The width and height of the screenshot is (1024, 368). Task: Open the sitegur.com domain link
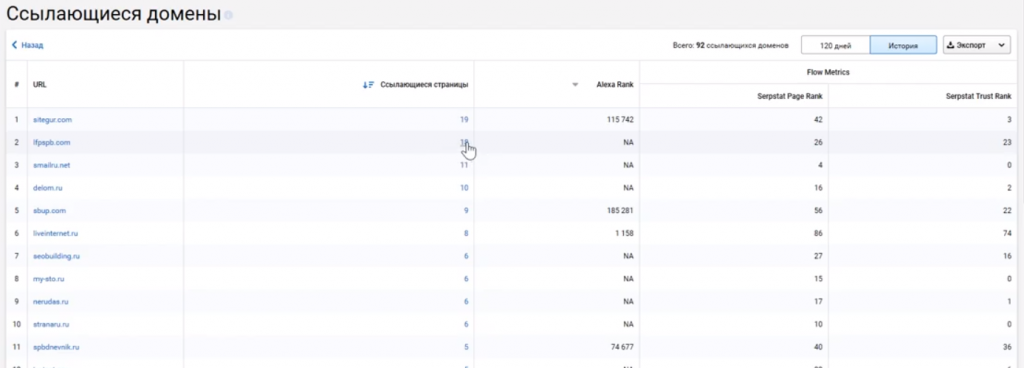tap(52, 120)
